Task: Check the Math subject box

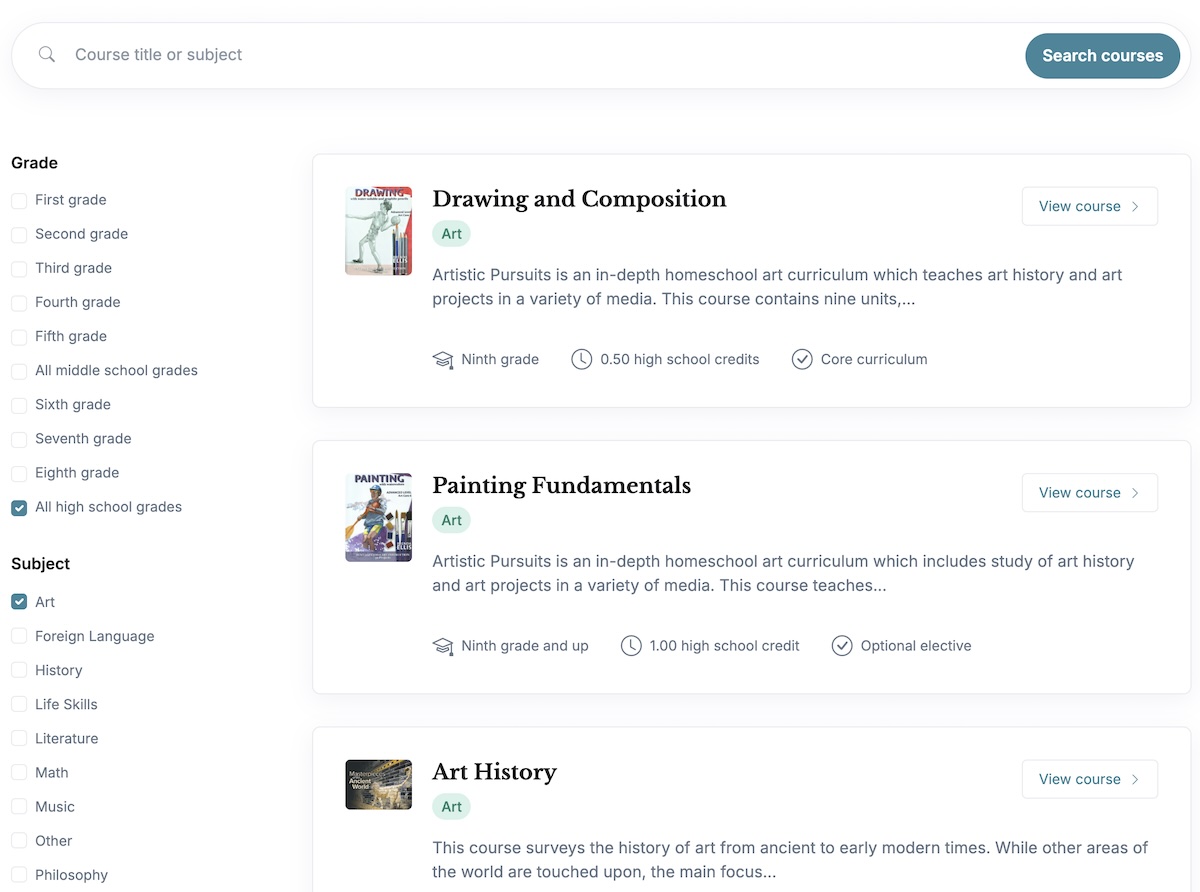Action: [19, 772]
